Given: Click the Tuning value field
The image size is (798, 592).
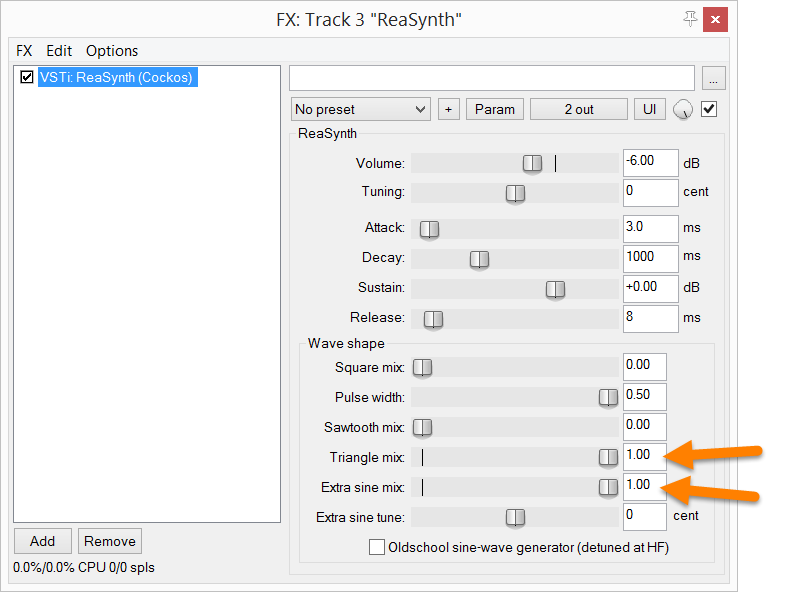Looking at the screenshot, I should point(650,192).
